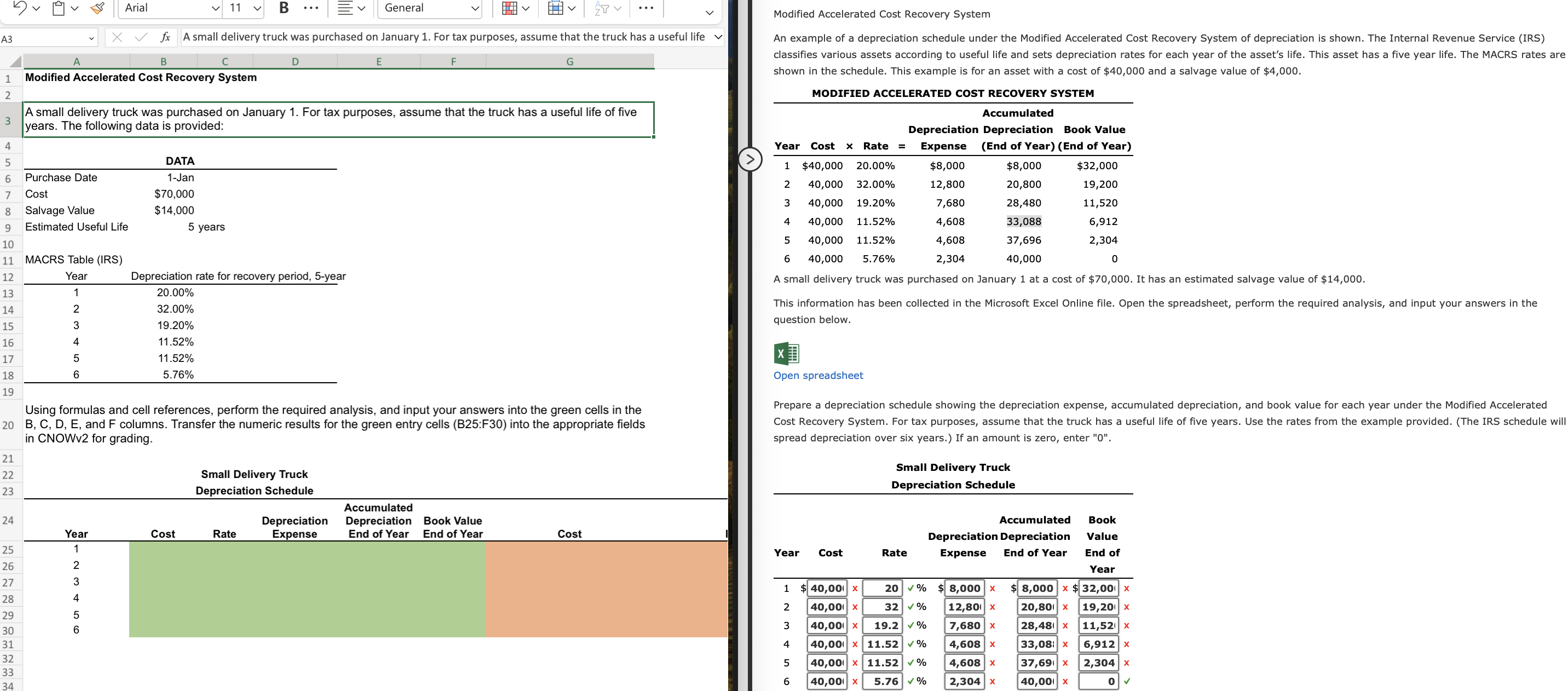The height and width of the screenshot is (691, 1568).
Task: Confirm the formula entry with the checkmark
Action: 141,37
